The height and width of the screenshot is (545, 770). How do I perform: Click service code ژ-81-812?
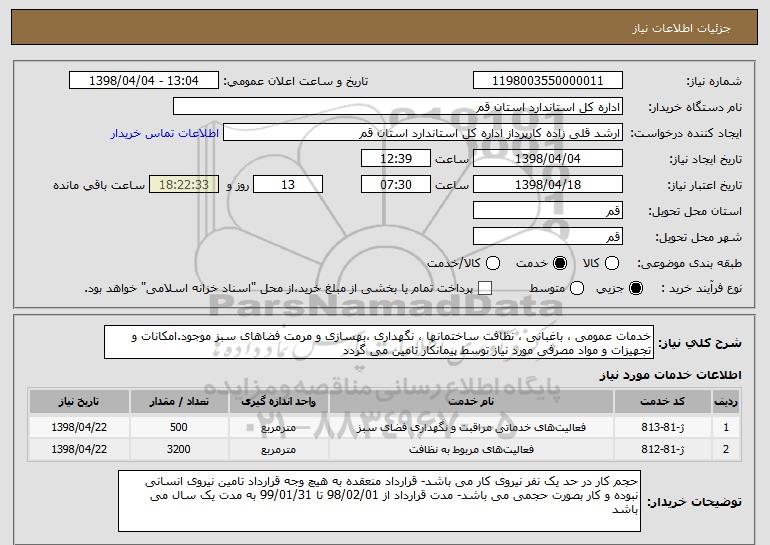662,449
